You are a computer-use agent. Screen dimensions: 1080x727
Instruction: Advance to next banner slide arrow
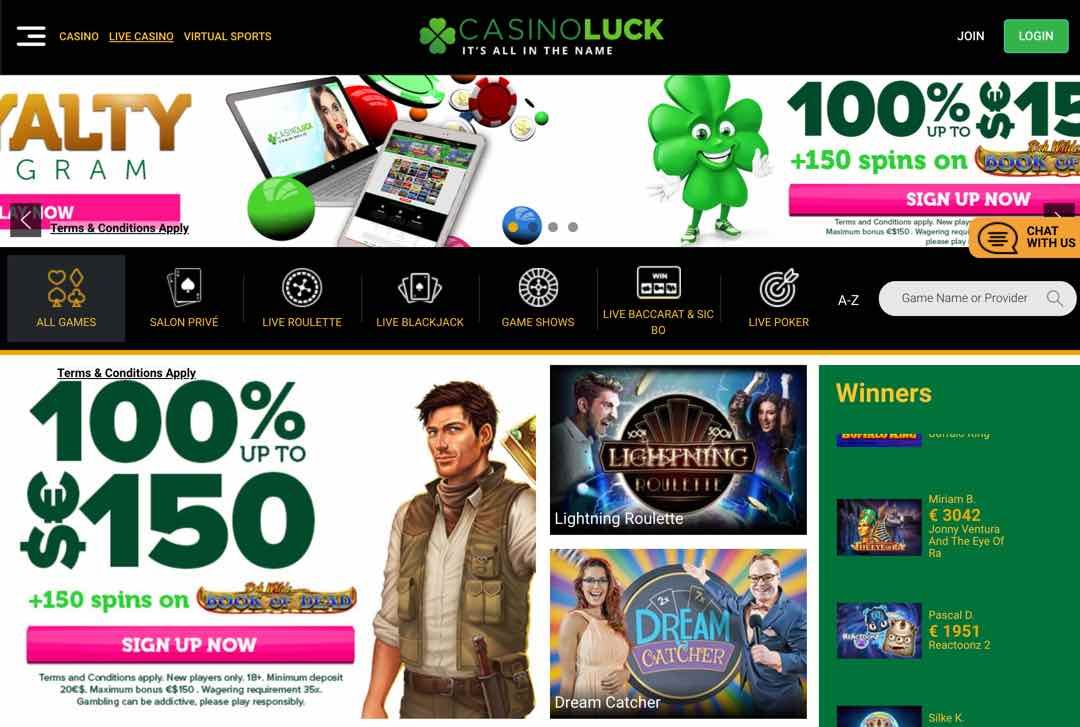1059,212
